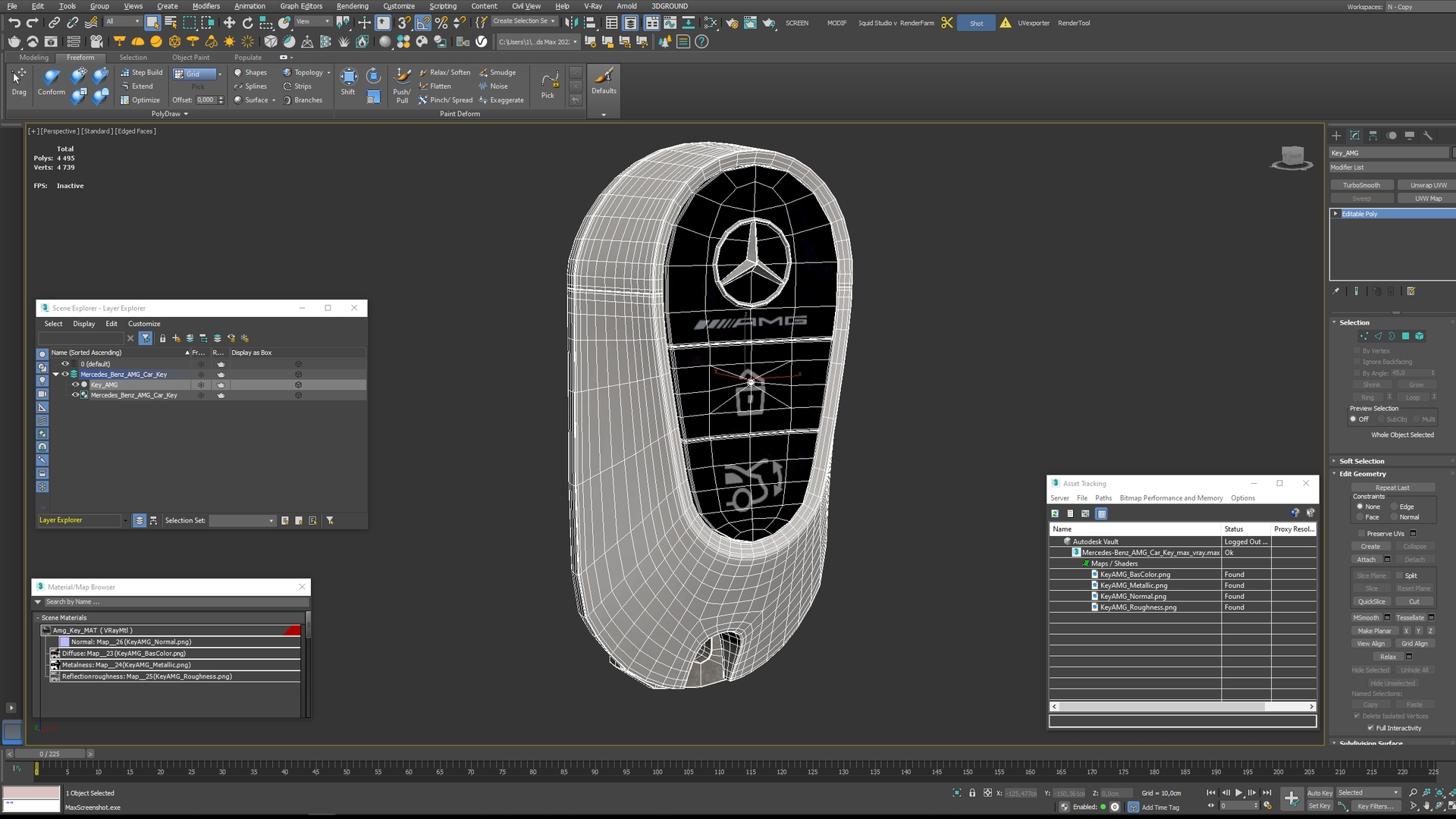Switch to the Modeling ribbon tab
The width and height of the screenshot is (1456, 819).
pos(33,58)
